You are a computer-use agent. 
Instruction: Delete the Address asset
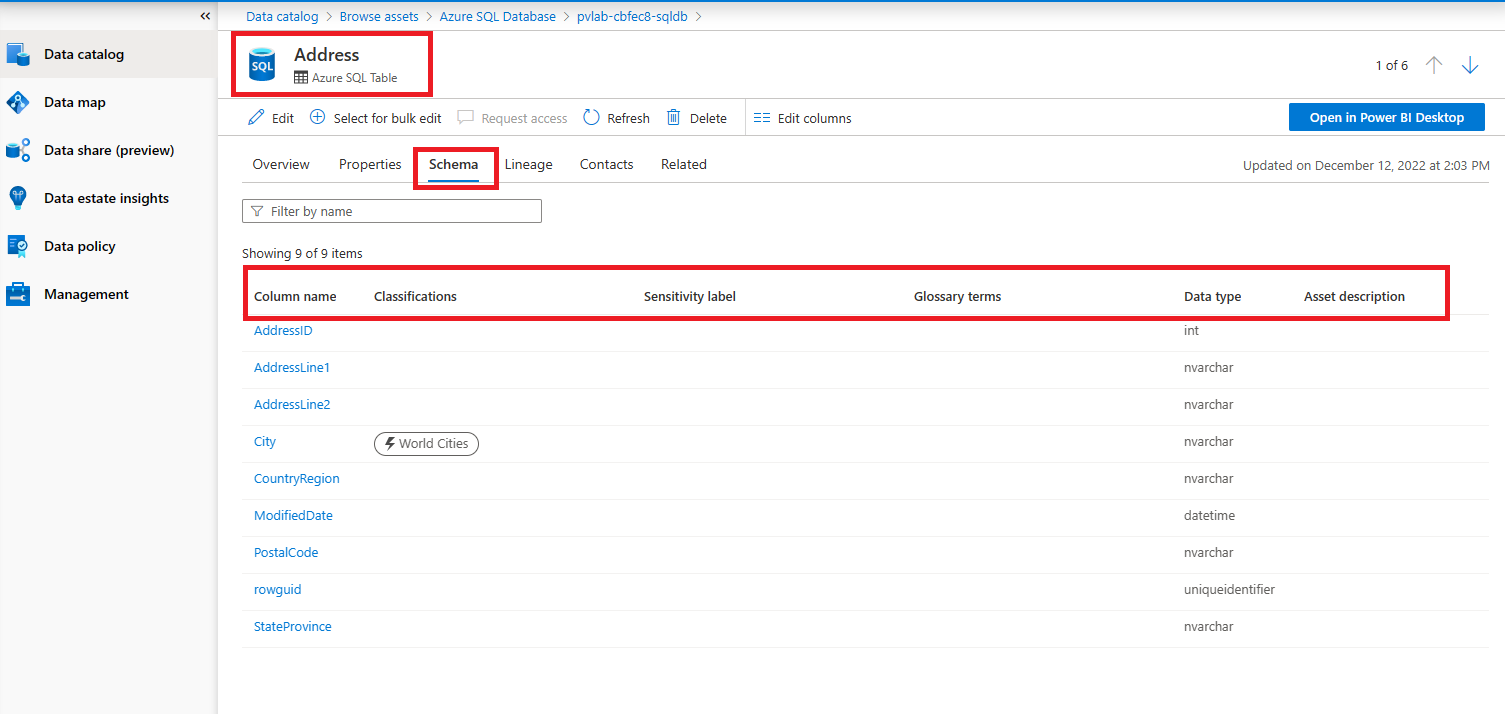point(697,118)
